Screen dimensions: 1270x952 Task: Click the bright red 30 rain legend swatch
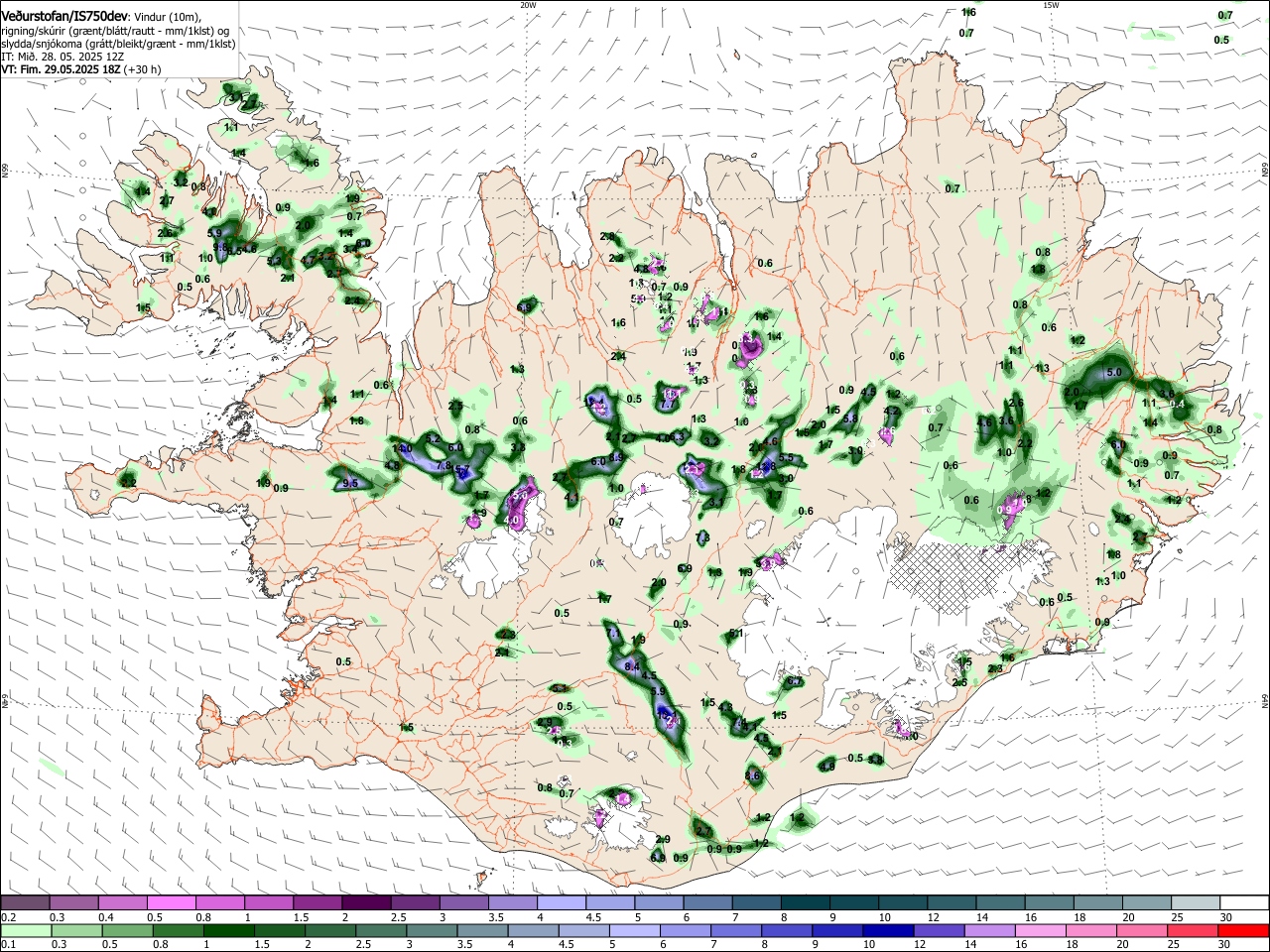(x=1241, y=930)
